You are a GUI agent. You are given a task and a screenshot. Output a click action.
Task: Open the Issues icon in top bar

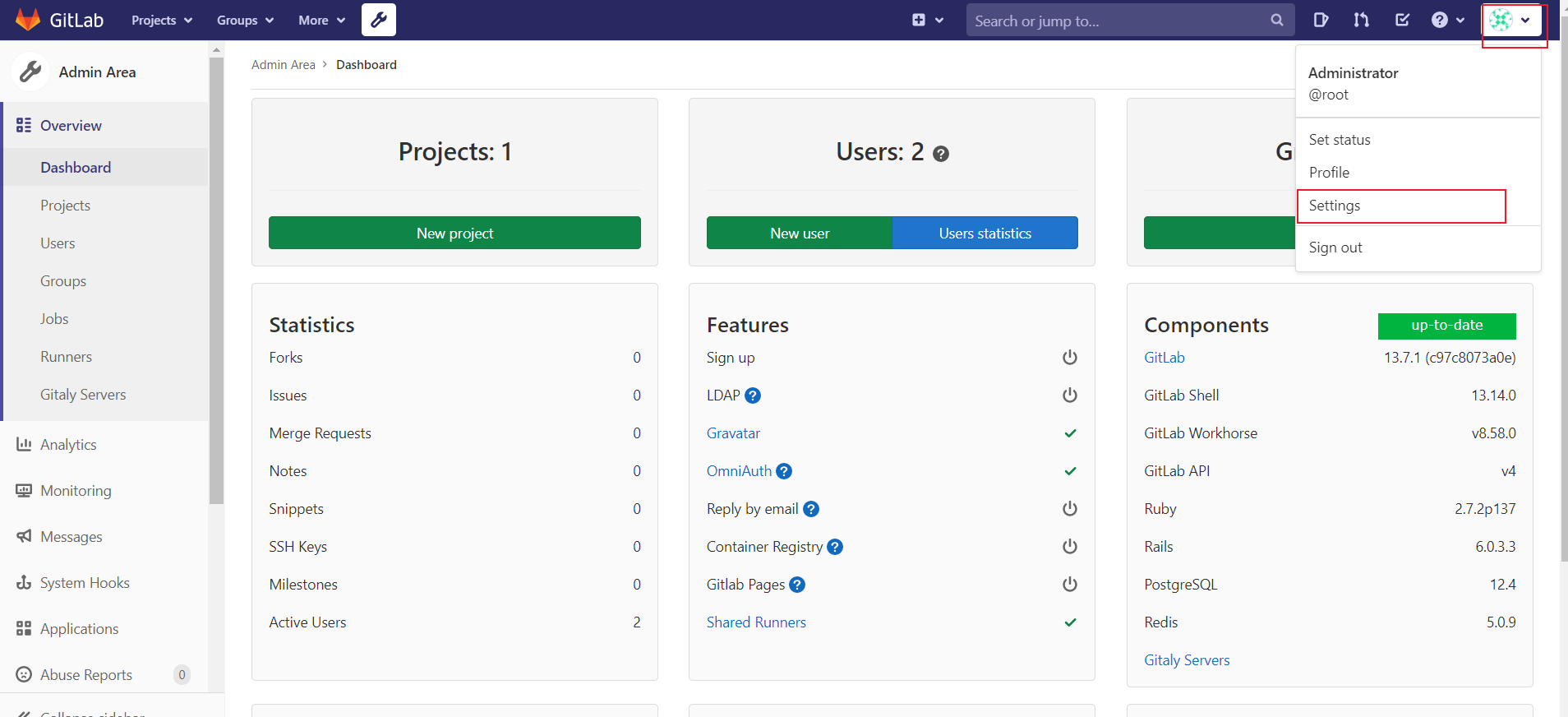coord(1321,20)
